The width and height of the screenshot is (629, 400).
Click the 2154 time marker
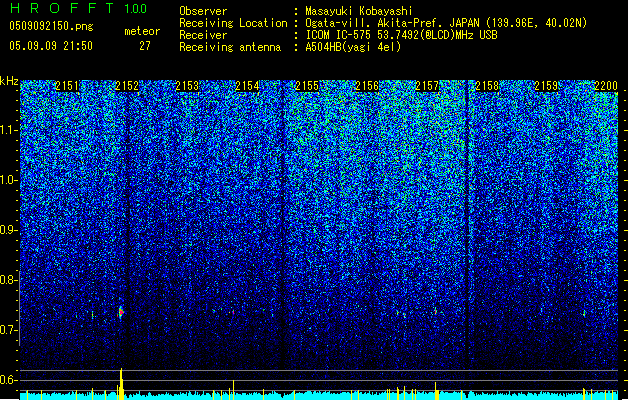(247, 86)
